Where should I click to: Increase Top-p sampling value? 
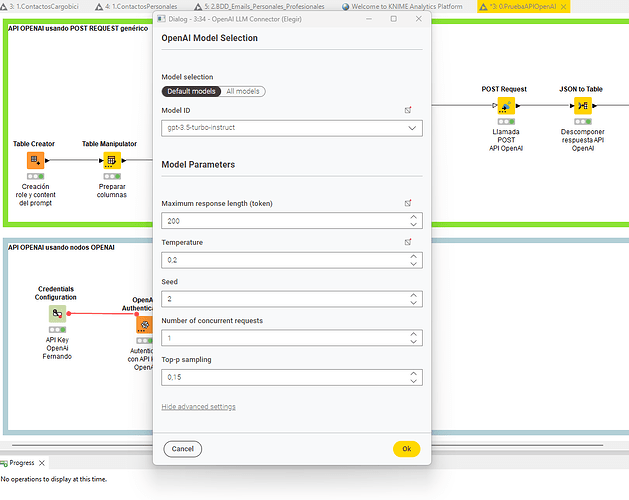[413, 373]
